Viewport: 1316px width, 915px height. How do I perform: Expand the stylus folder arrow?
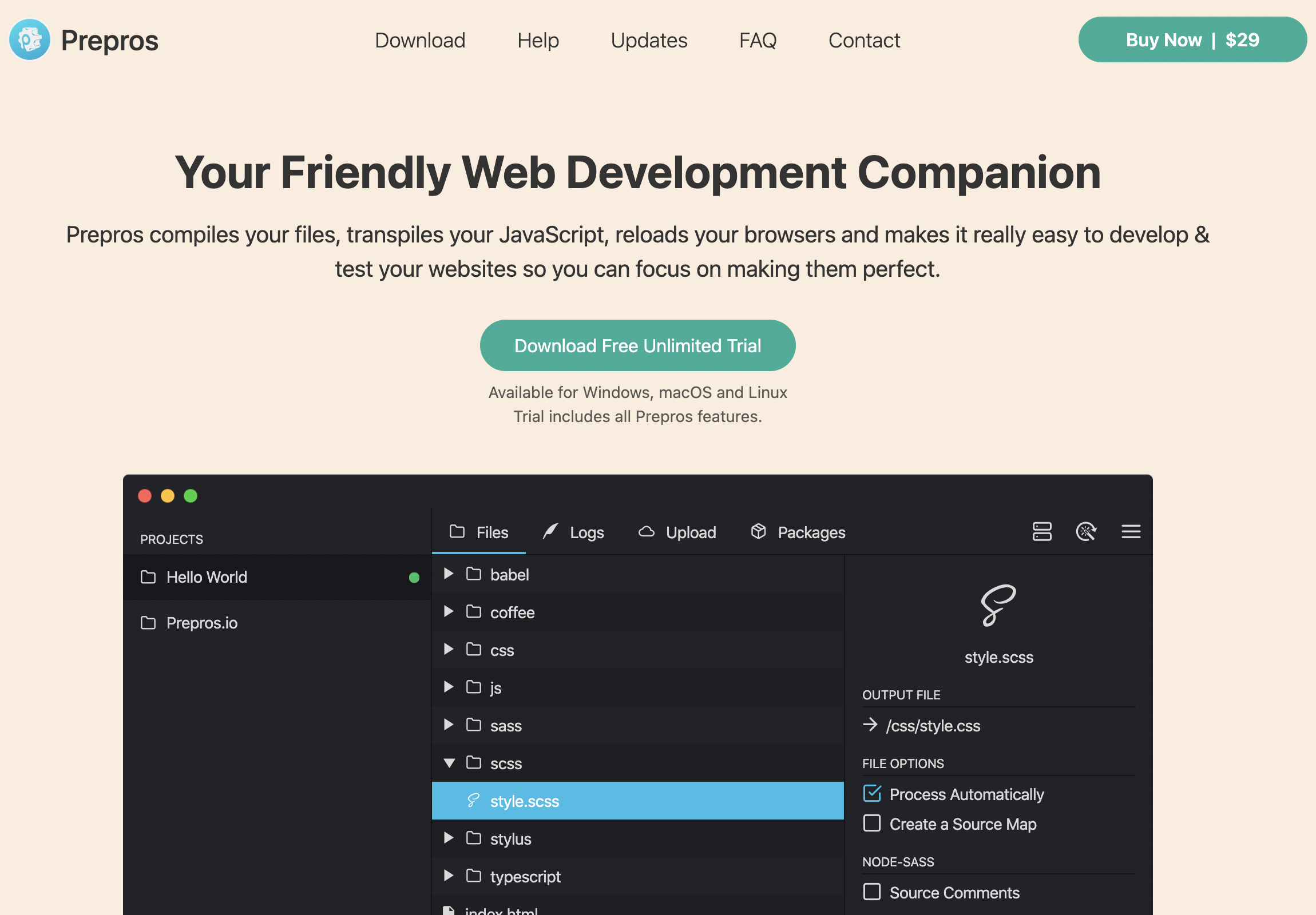click(x=449, y=838)
